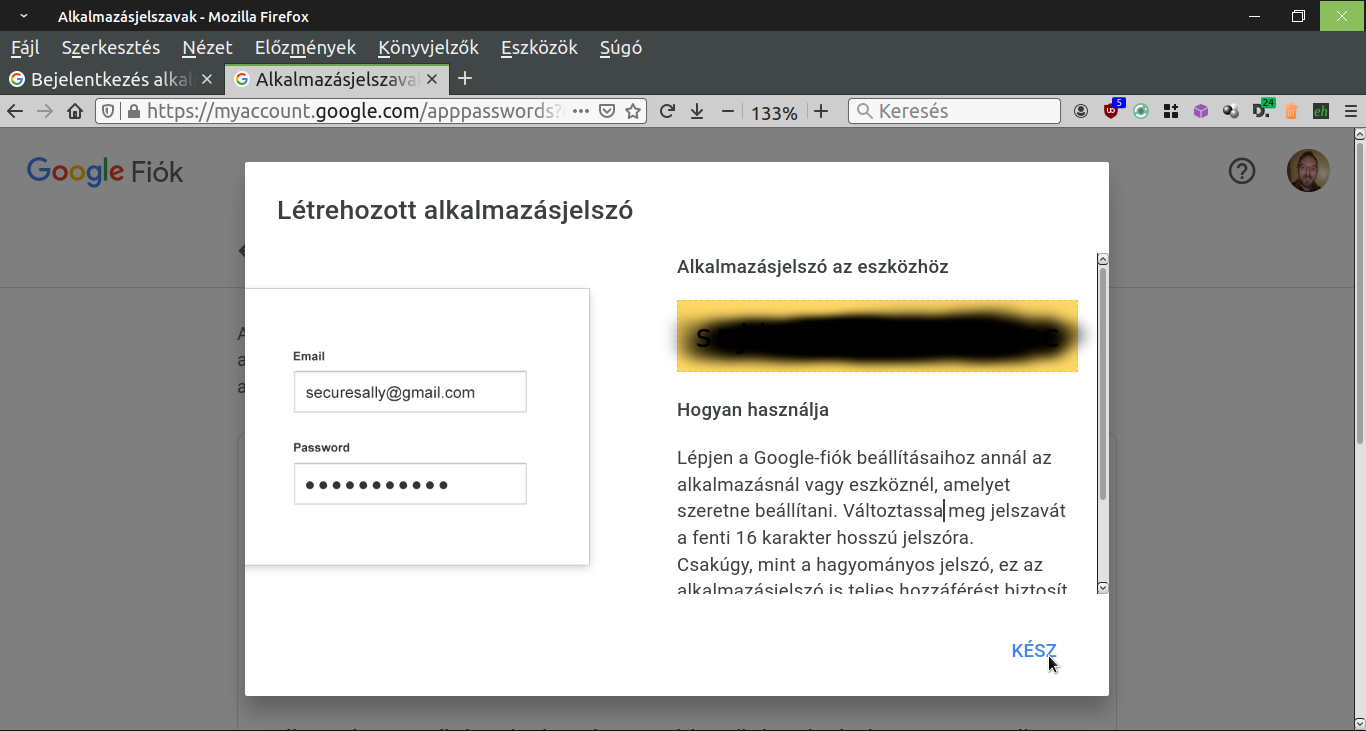1366x731 pixels.
Task: Click the page vertical scrollbar thumb
Action: (1358, 292)
